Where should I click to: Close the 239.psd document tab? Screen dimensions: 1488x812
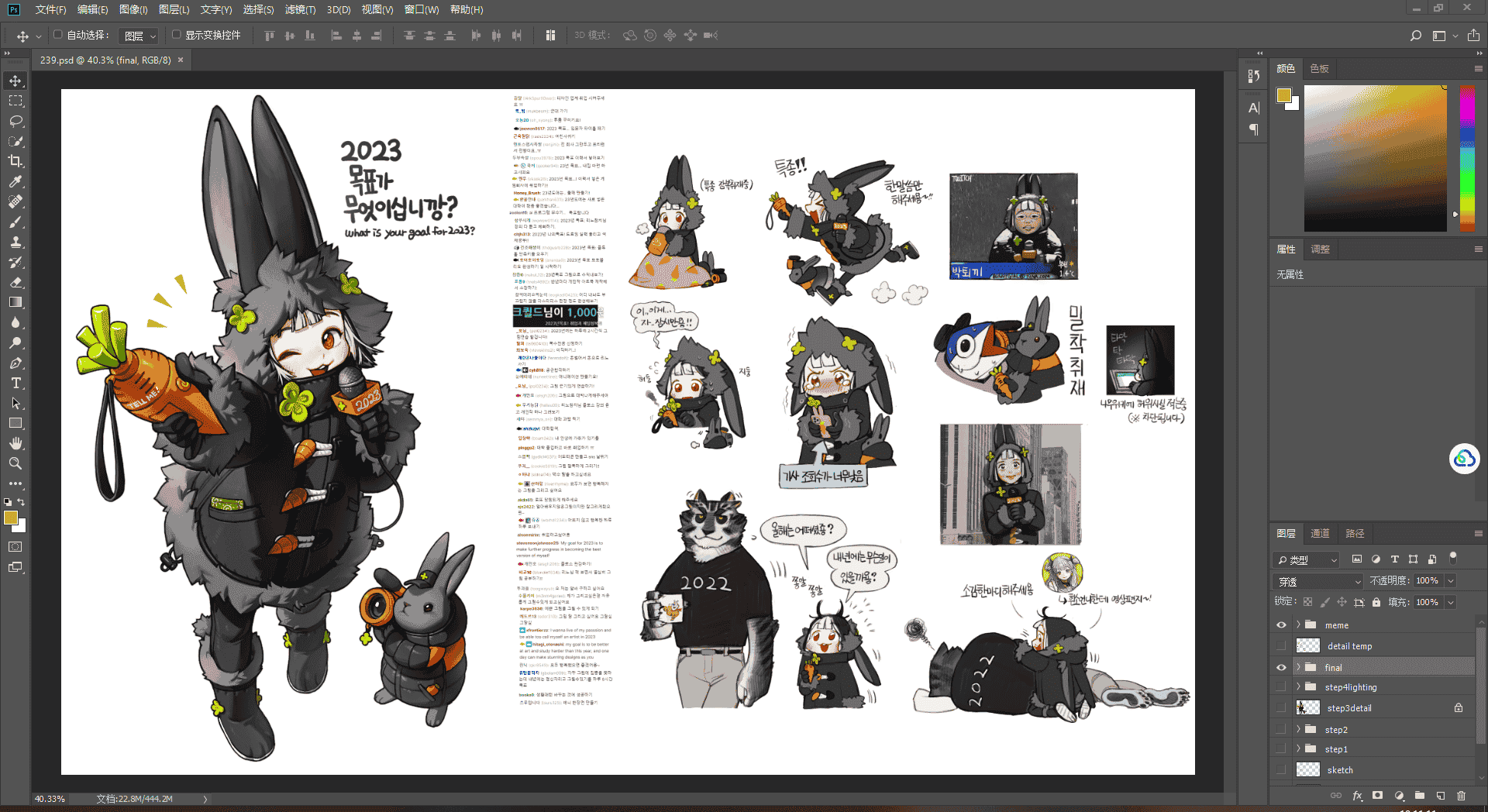[x=181, y=60]
